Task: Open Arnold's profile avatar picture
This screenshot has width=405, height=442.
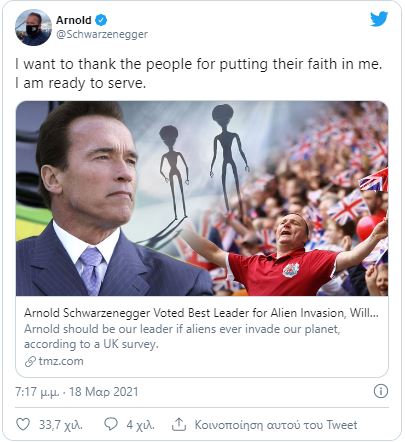Action: coord(33,27)
